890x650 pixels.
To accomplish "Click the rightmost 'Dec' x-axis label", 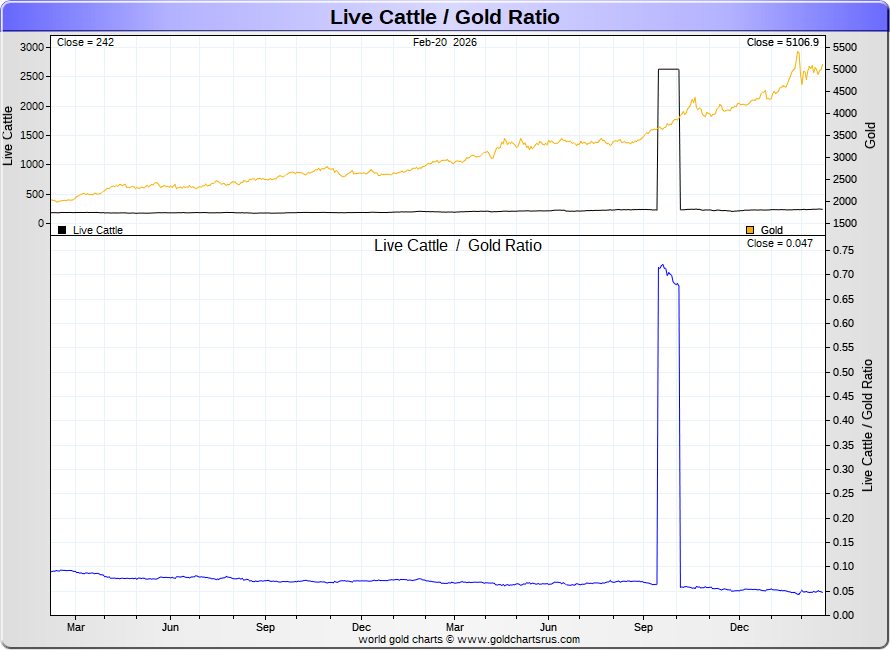I will [x=739, y=627].
